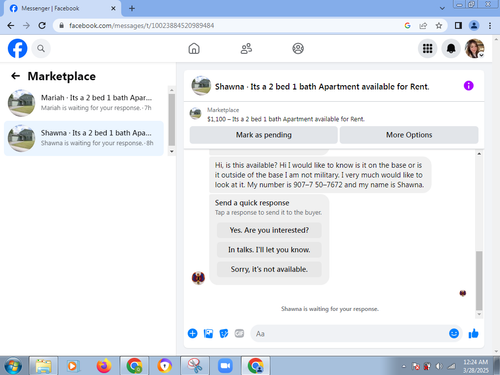Send quick reply Sorry, it's not available.
500x375 pixels.
pyautogui.click(x=269, y=269)
